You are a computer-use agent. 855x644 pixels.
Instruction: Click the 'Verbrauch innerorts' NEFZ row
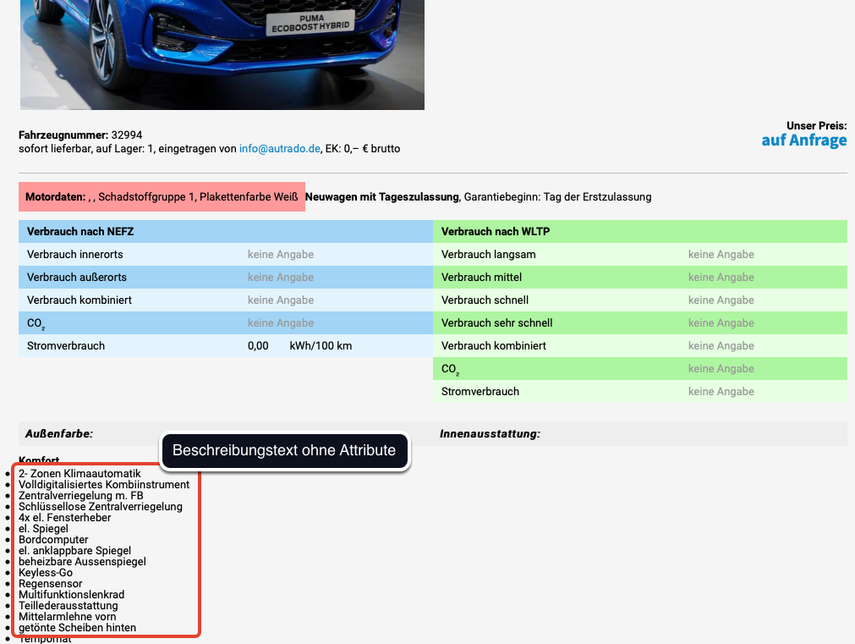click(x=75, y=254)
